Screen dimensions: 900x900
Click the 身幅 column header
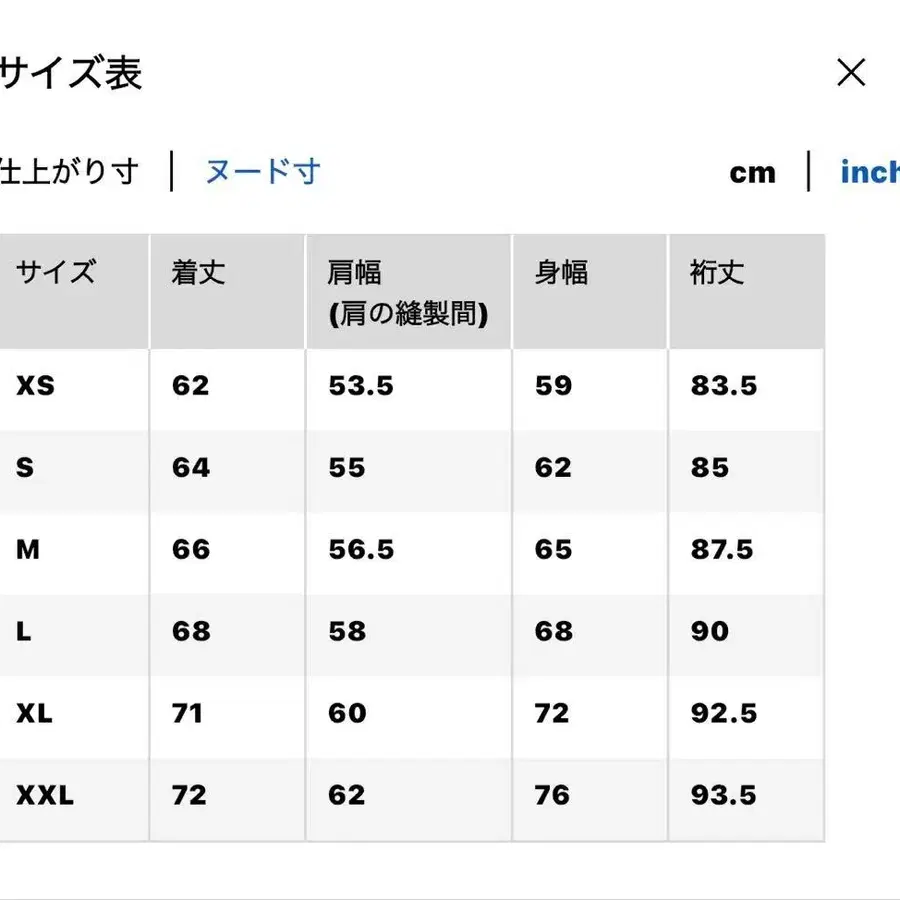[x=564, y=271]
